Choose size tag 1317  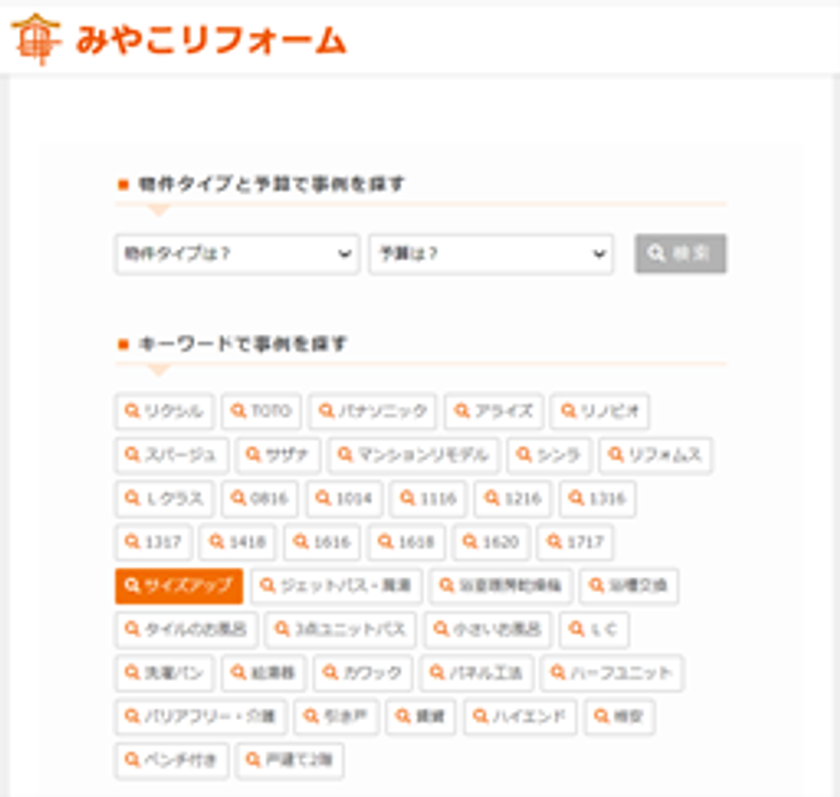coord(153,542)
